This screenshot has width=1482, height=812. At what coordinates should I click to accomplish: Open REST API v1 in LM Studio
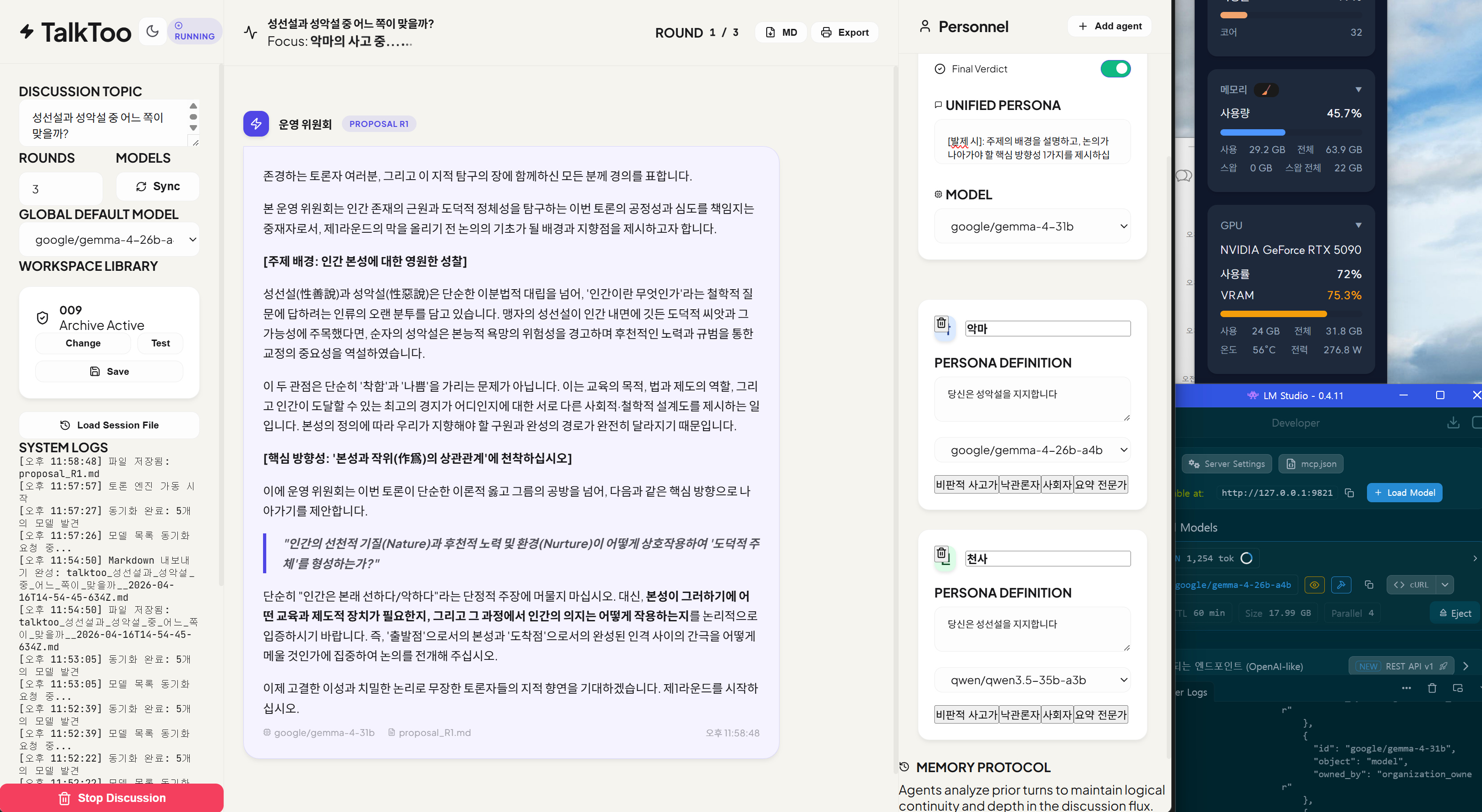click(x=1401, y=666)
